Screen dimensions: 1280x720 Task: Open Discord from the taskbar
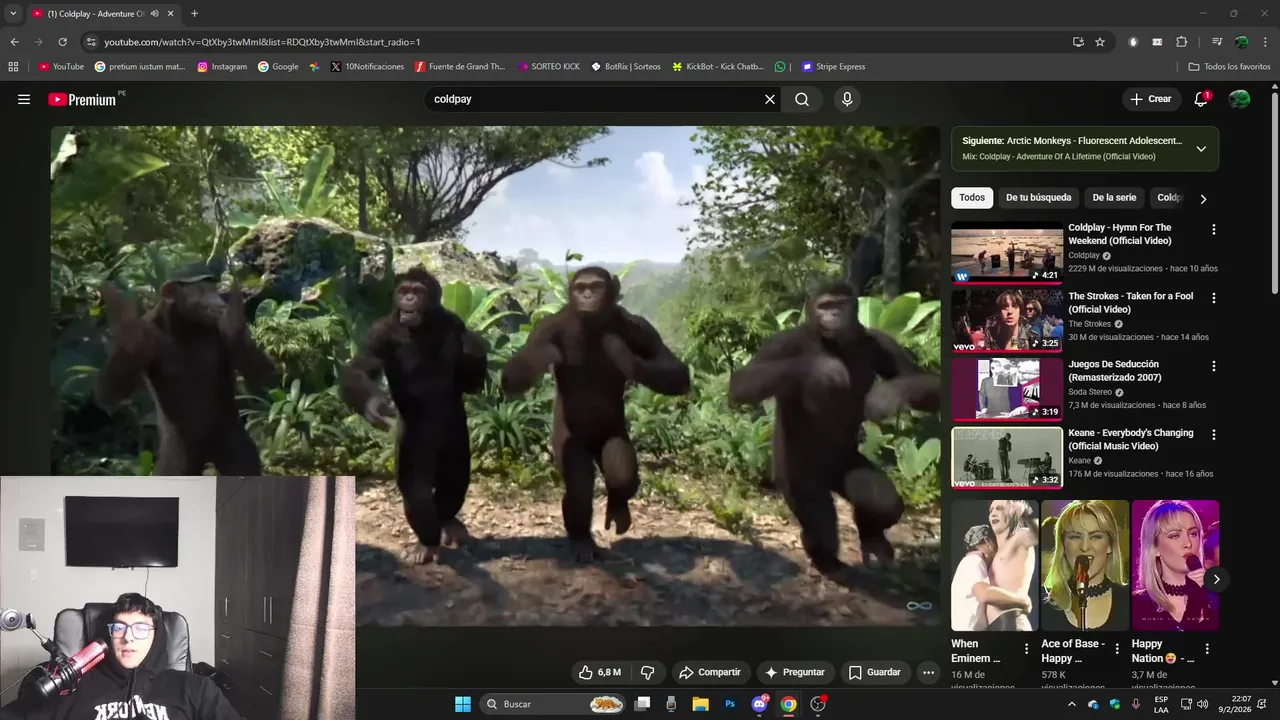click(x=759, y=704)
